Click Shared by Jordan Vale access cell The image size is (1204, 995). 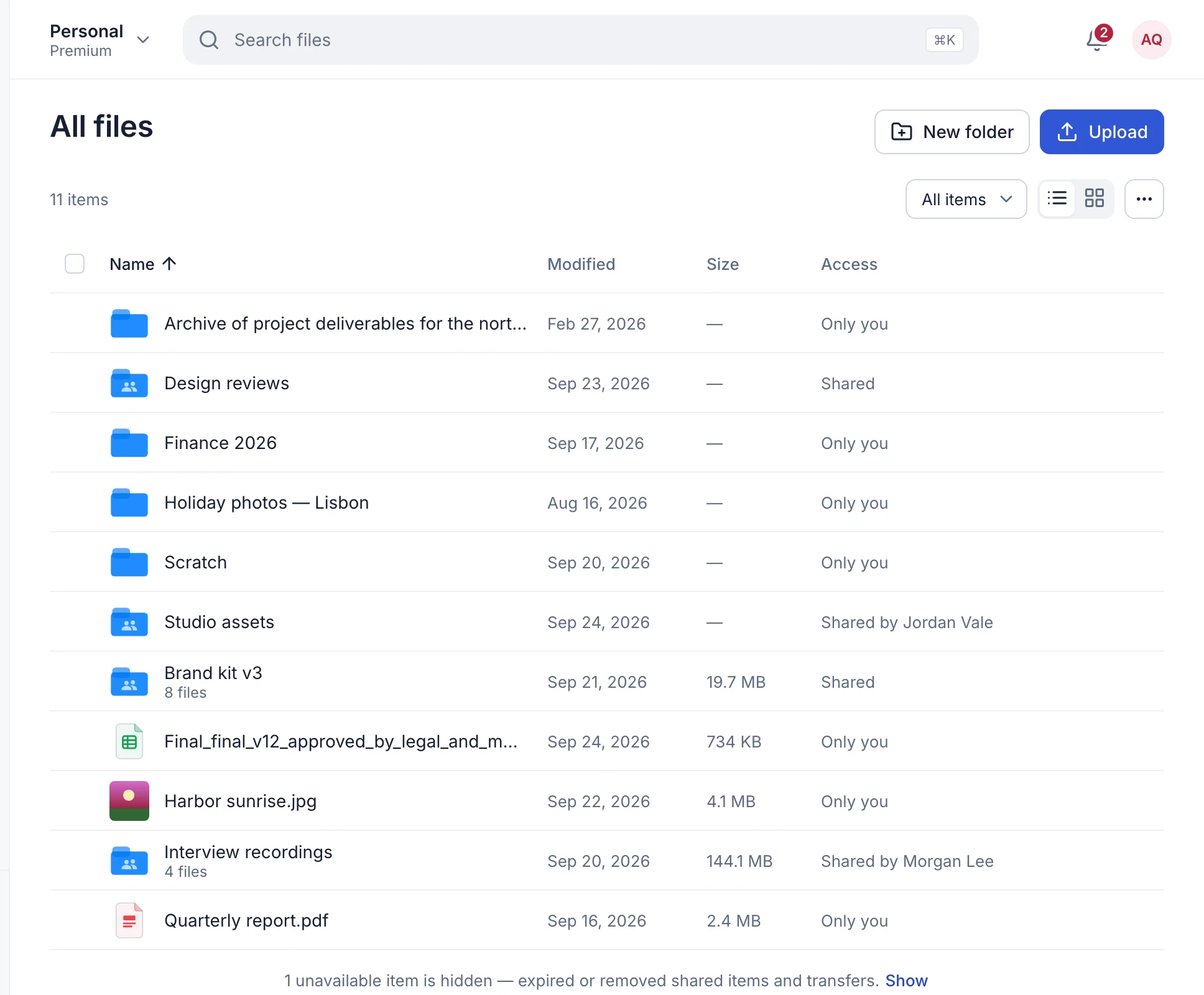click(x=907, y=622)
